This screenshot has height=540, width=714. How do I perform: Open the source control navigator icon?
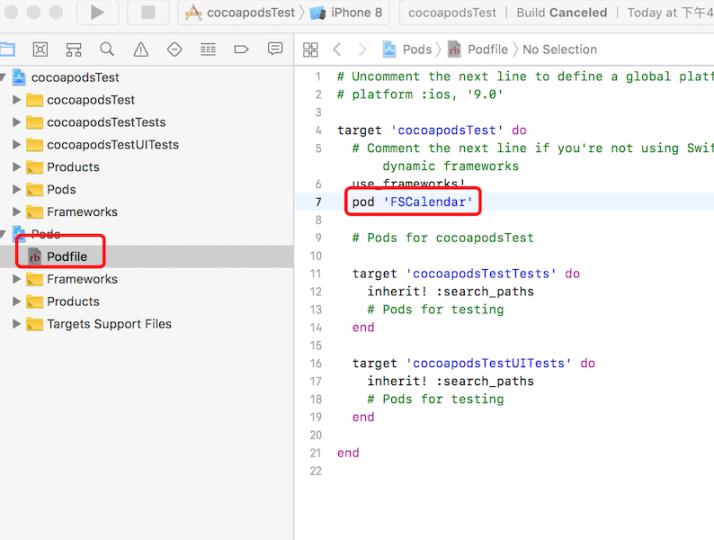coord(41,49)
